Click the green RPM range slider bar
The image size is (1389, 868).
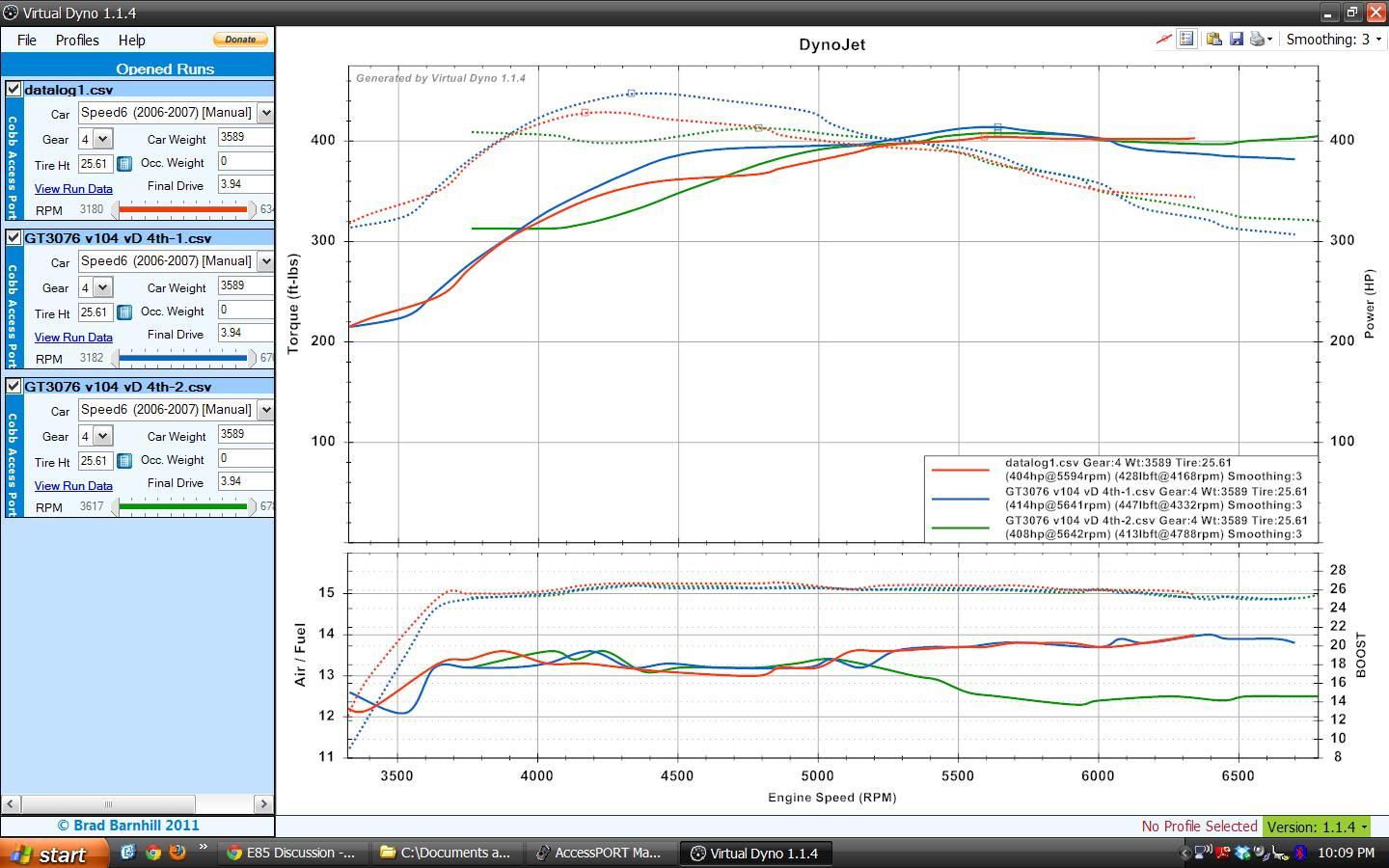coord(183,506)
